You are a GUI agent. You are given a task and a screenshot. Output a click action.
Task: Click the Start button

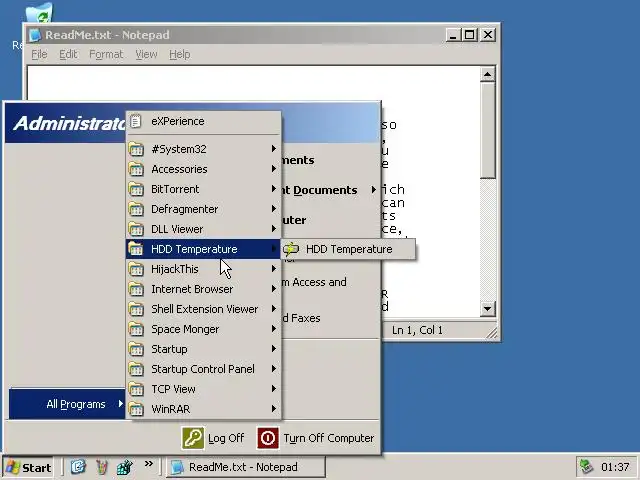coord(28,467)
